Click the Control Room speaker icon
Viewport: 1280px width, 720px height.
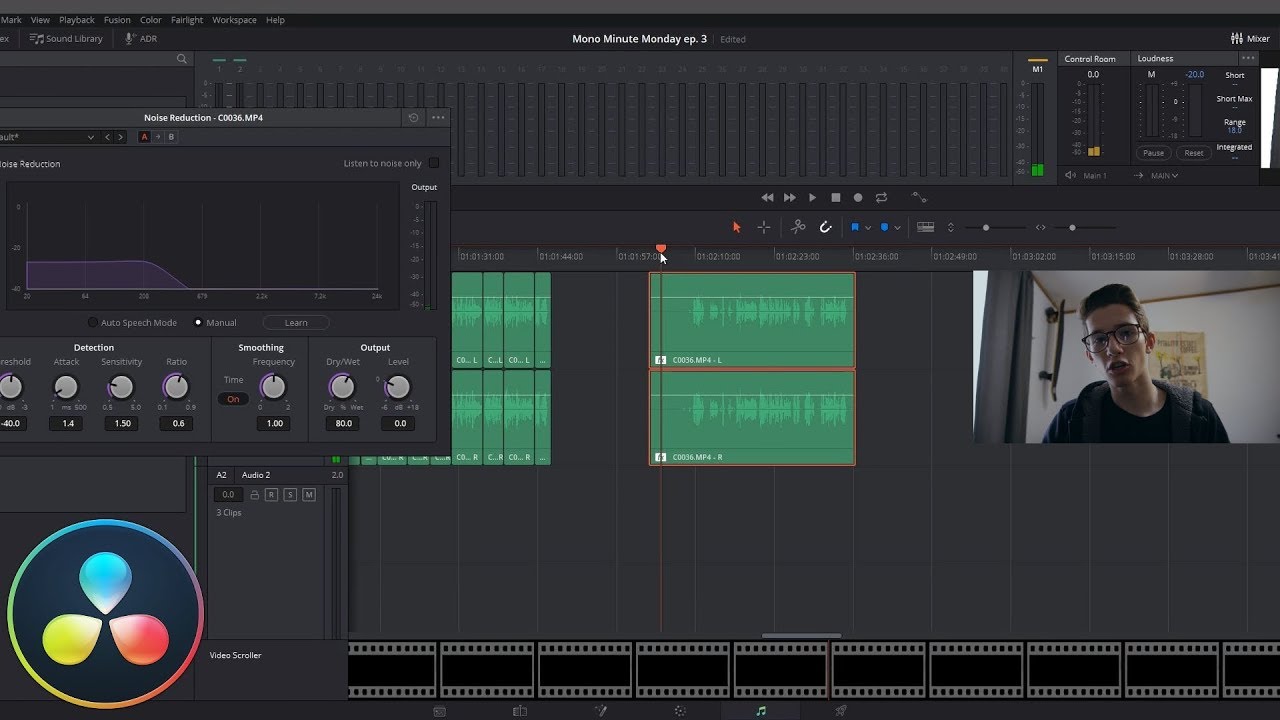[x=1071, y=175]
